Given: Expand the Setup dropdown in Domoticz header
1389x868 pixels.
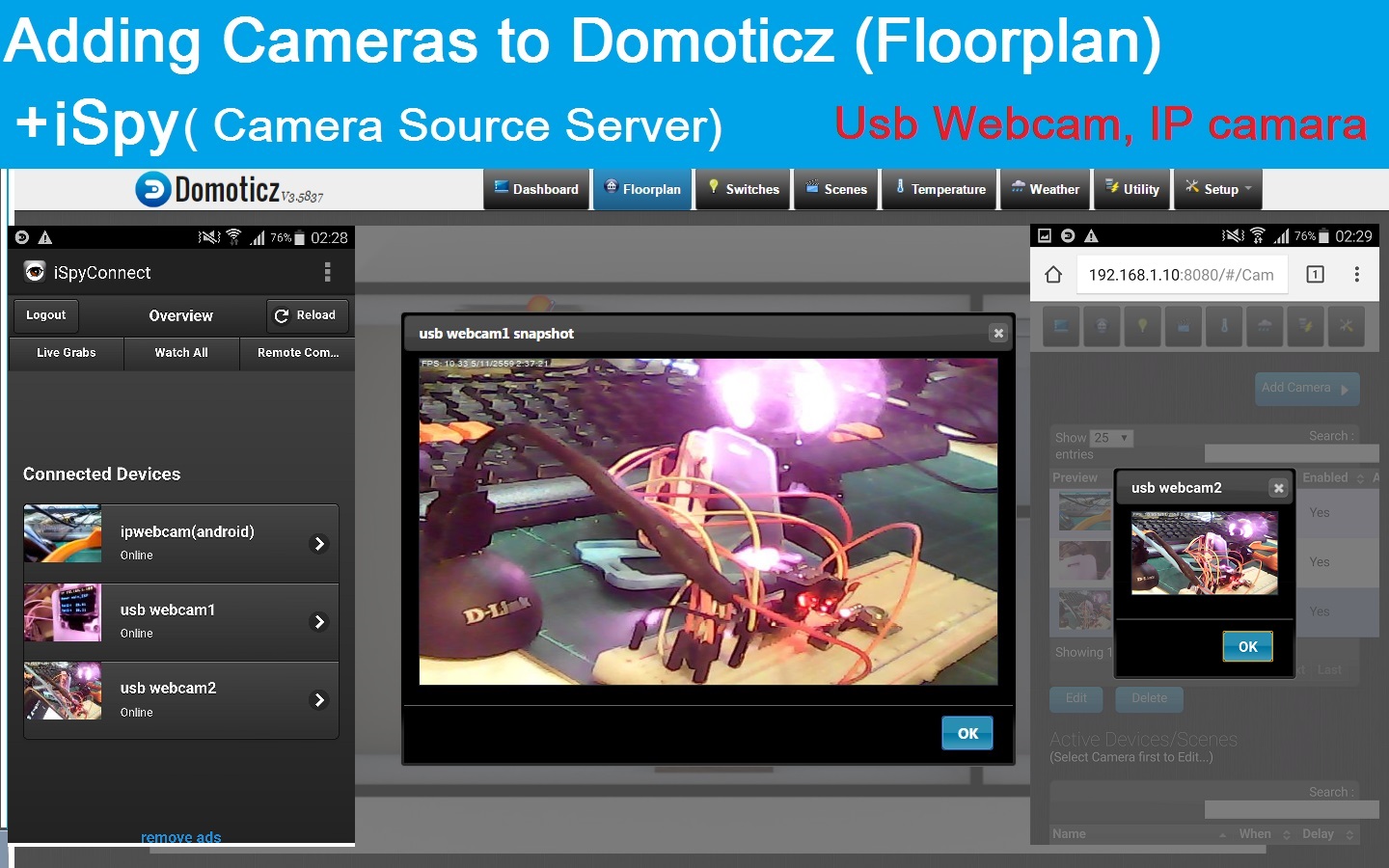Looking at the screenshot, I should tap(1217, 189).
